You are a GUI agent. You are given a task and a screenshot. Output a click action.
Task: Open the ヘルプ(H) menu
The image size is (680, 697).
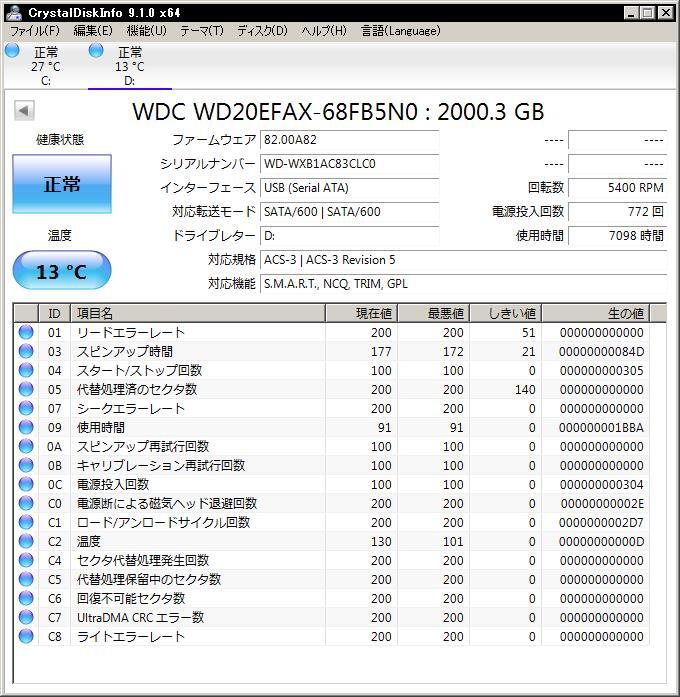pyautogui.click(x=324, y=31)
